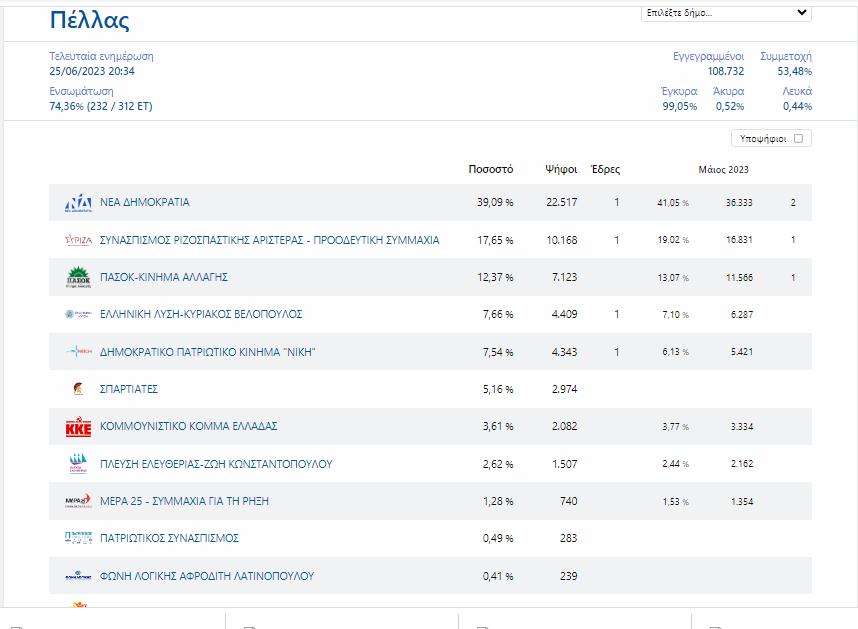Open the ΠΑΣΟΚ-ΚΙΝΗΜΑ ΑΛΛΑΓΗΣ link

(x=164, y=277)
